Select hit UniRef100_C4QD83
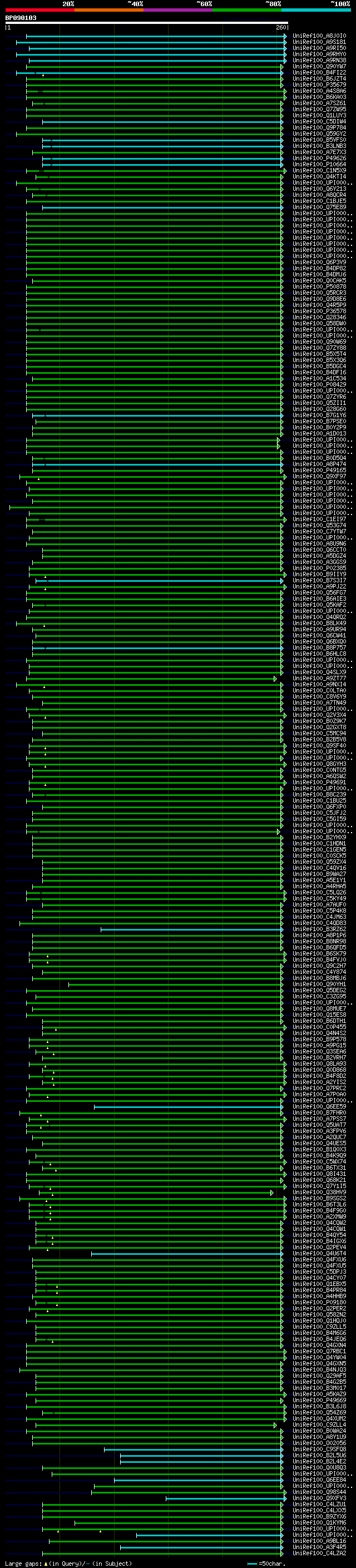 tap(319, 923)
